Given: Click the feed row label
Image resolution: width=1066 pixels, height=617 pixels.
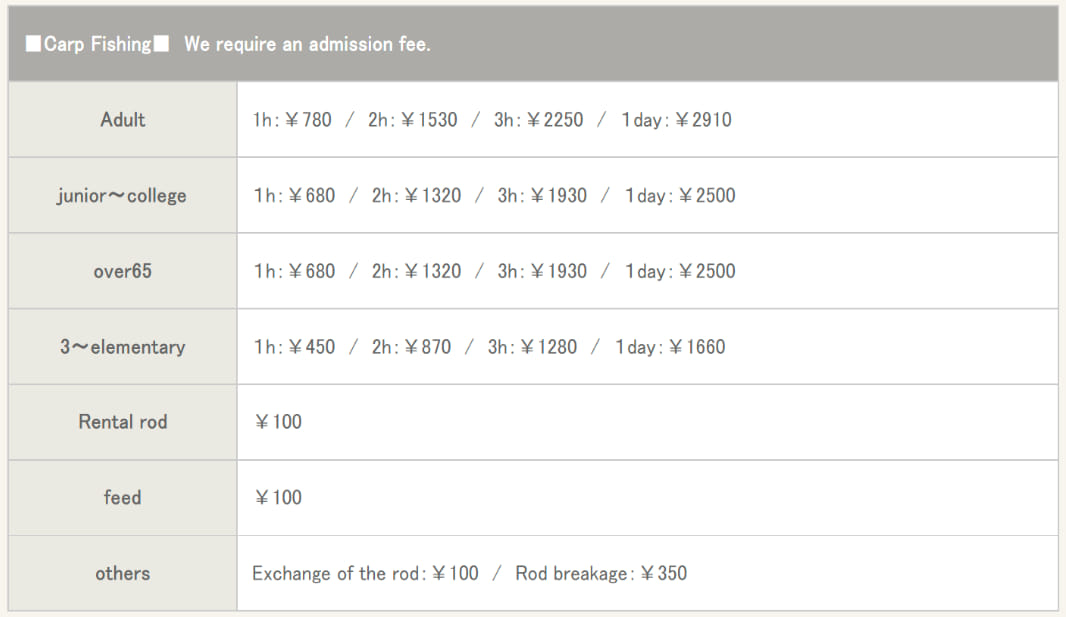Looking at the screenshot, I should pos(122,497).
